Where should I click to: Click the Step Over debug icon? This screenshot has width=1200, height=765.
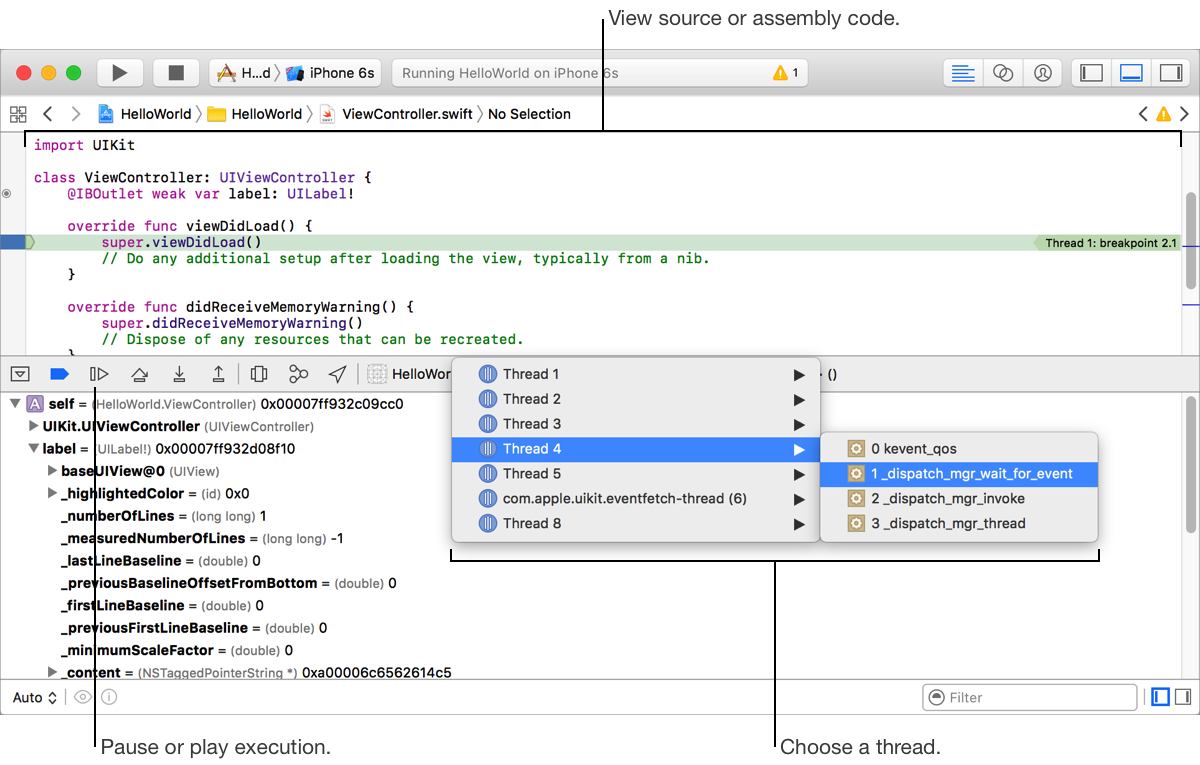point(140,374)
